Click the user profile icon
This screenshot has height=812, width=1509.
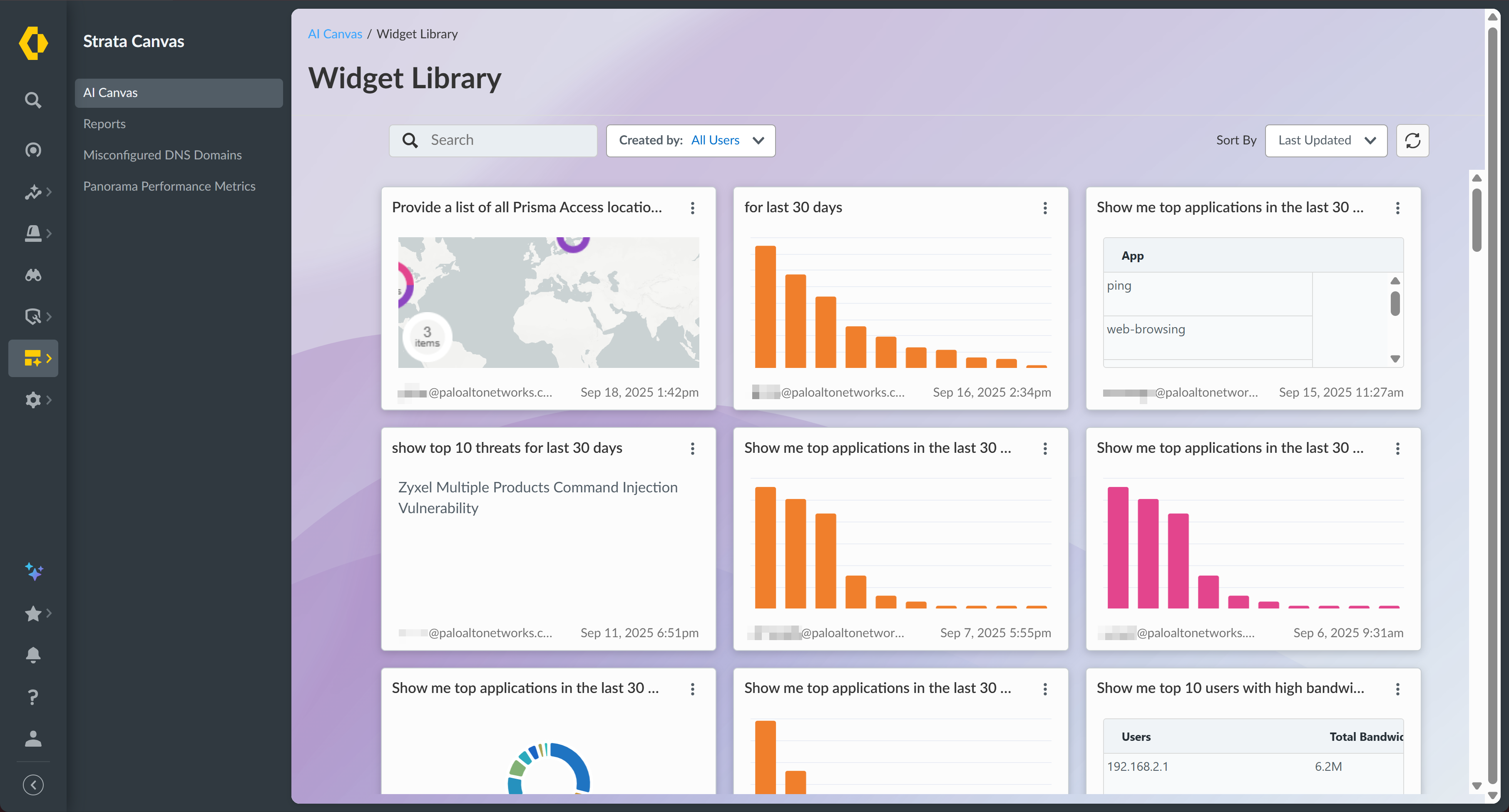click(x=33, y=739)
